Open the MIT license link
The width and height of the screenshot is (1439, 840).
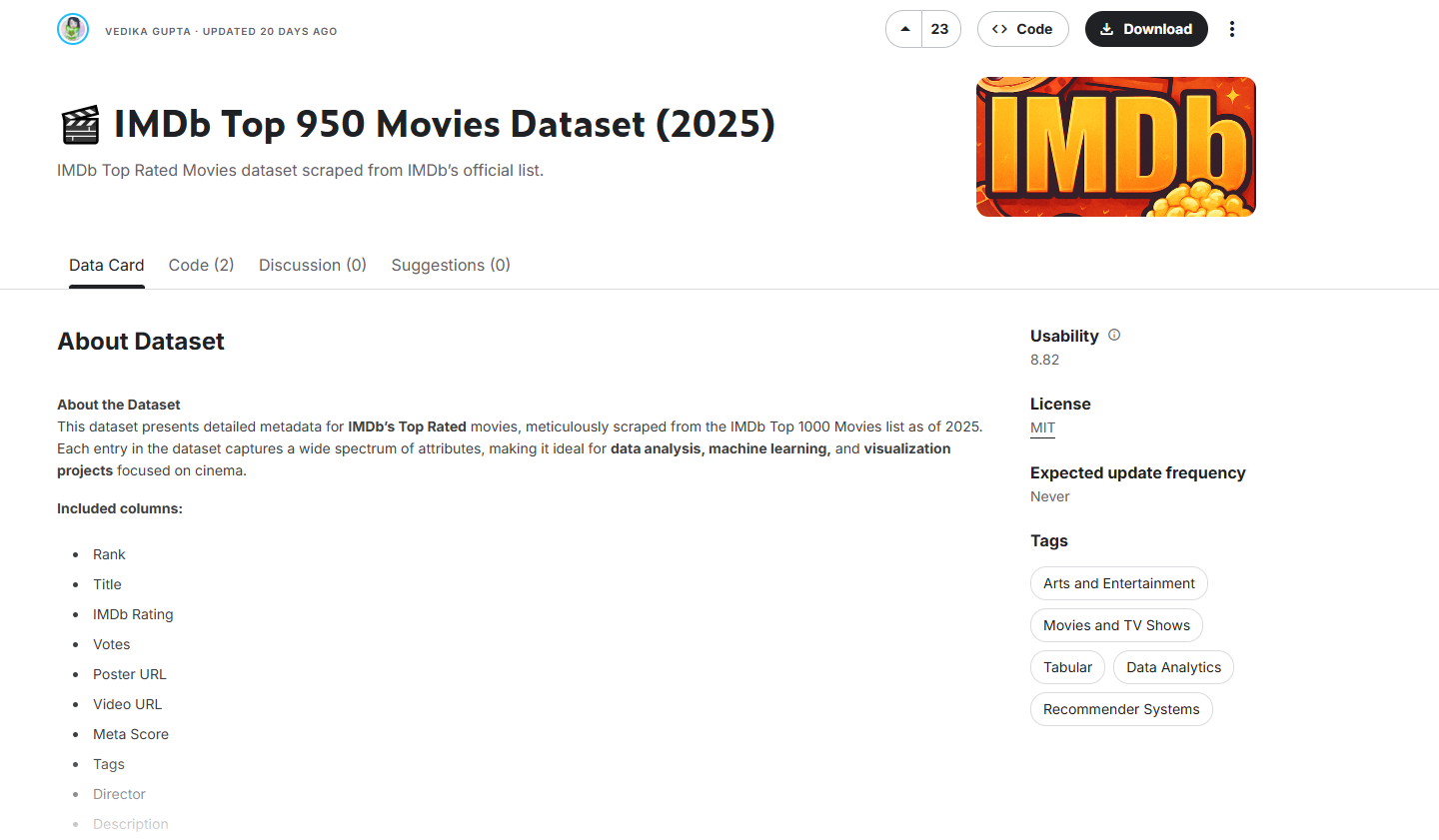pyautogui.click(x=1042, y=427)
